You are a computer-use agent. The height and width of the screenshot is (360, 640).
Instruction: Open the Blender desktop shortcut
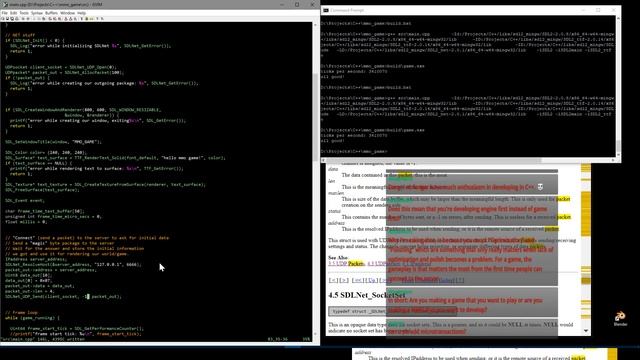coord(620,318)
